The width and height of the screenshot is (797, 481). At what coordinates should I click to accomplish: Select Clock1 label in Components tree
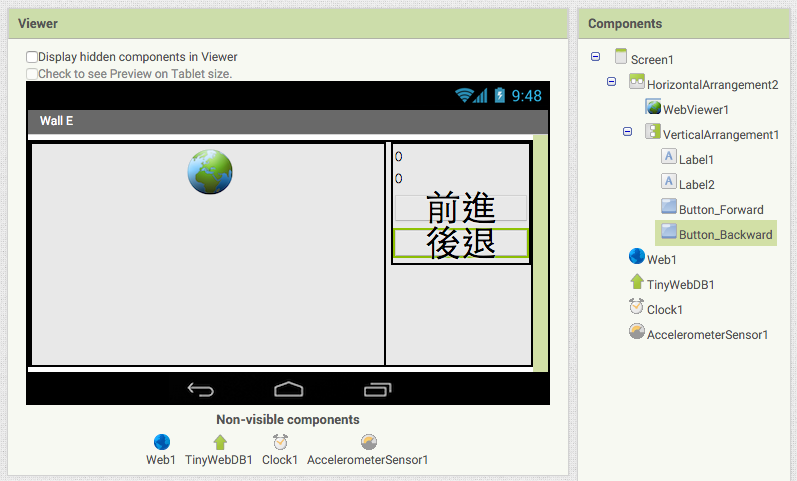pyautogui.click(x=665, y=309)
